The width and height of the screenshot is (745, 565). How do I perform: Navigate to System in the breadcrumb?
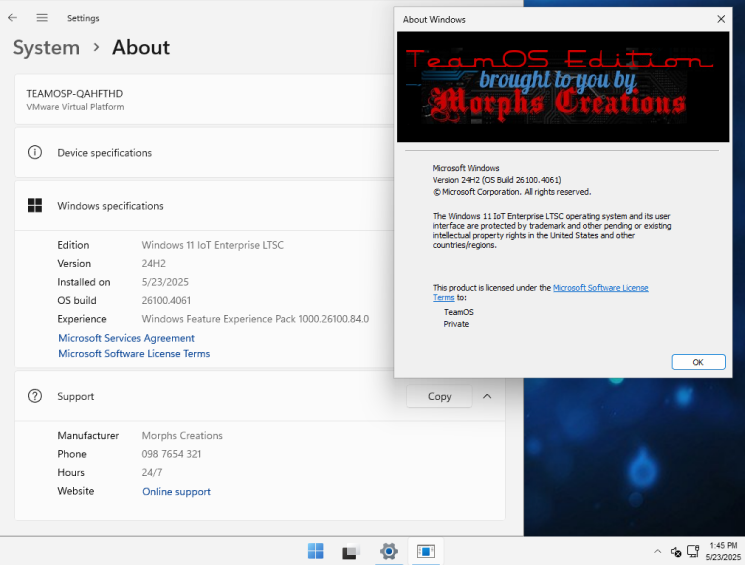pos(46,48)
